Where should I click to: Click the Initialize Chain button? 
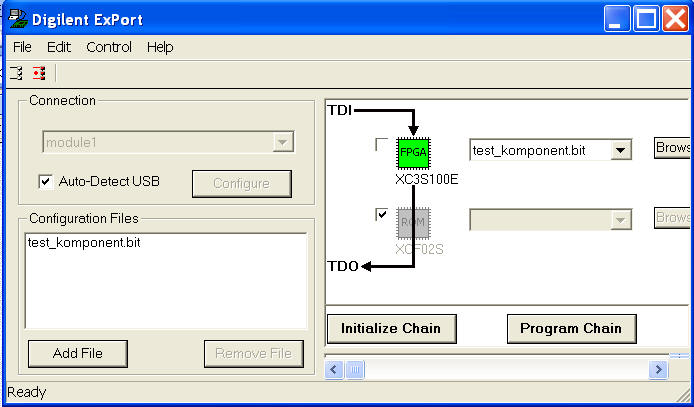click(x=391, y=329)
